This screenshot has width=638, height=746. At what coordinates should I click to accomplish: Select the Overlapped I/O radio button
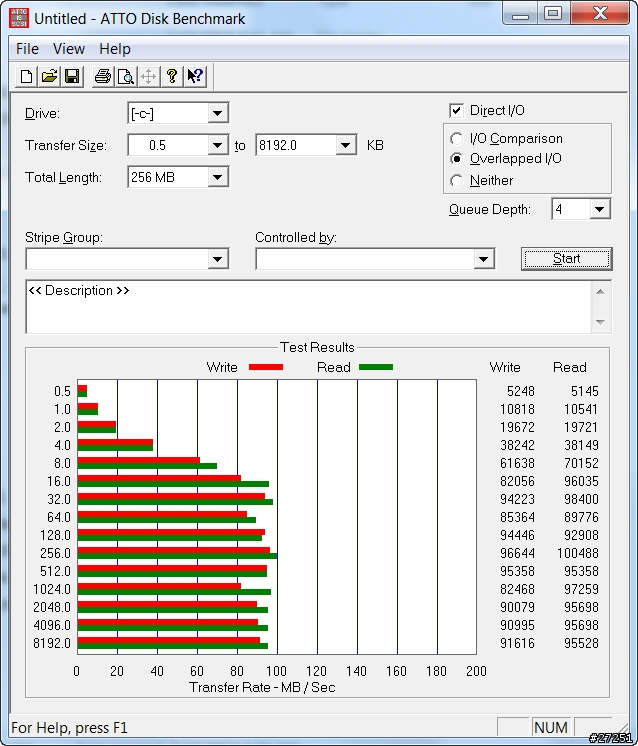click(456, 158)
